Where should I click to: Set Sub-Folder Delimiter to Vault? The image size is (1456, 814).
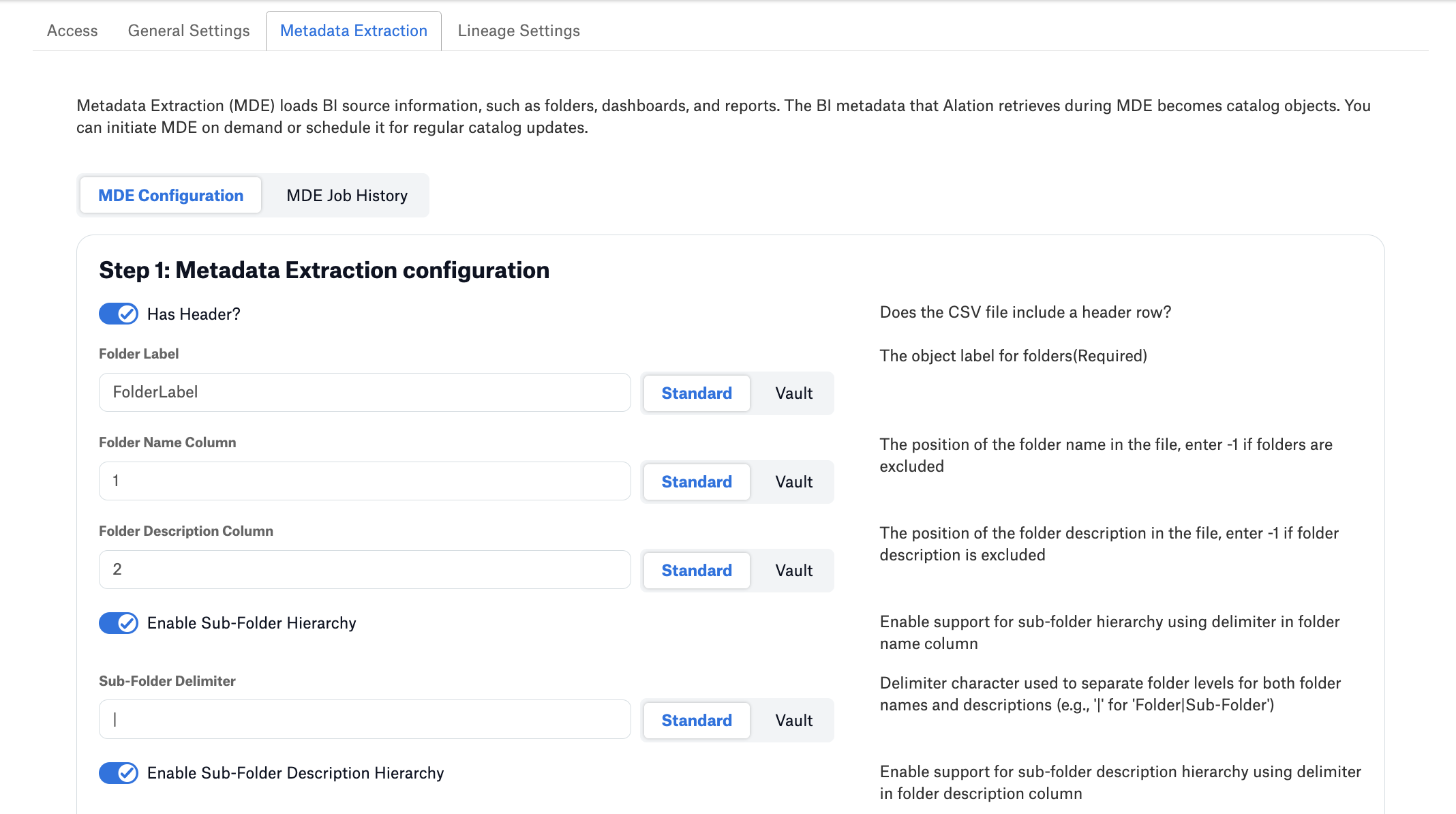click(x=793, y=721)
